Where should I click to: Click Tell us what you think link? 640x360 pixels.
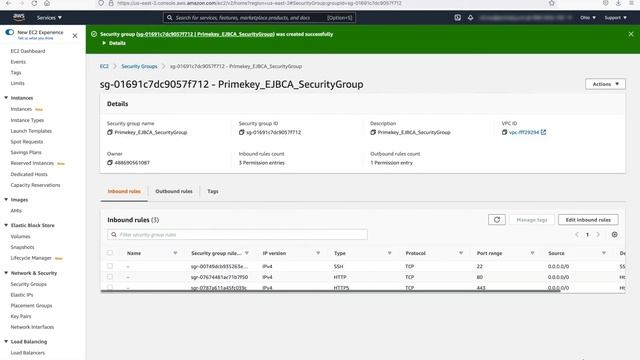tap(36, 38)
